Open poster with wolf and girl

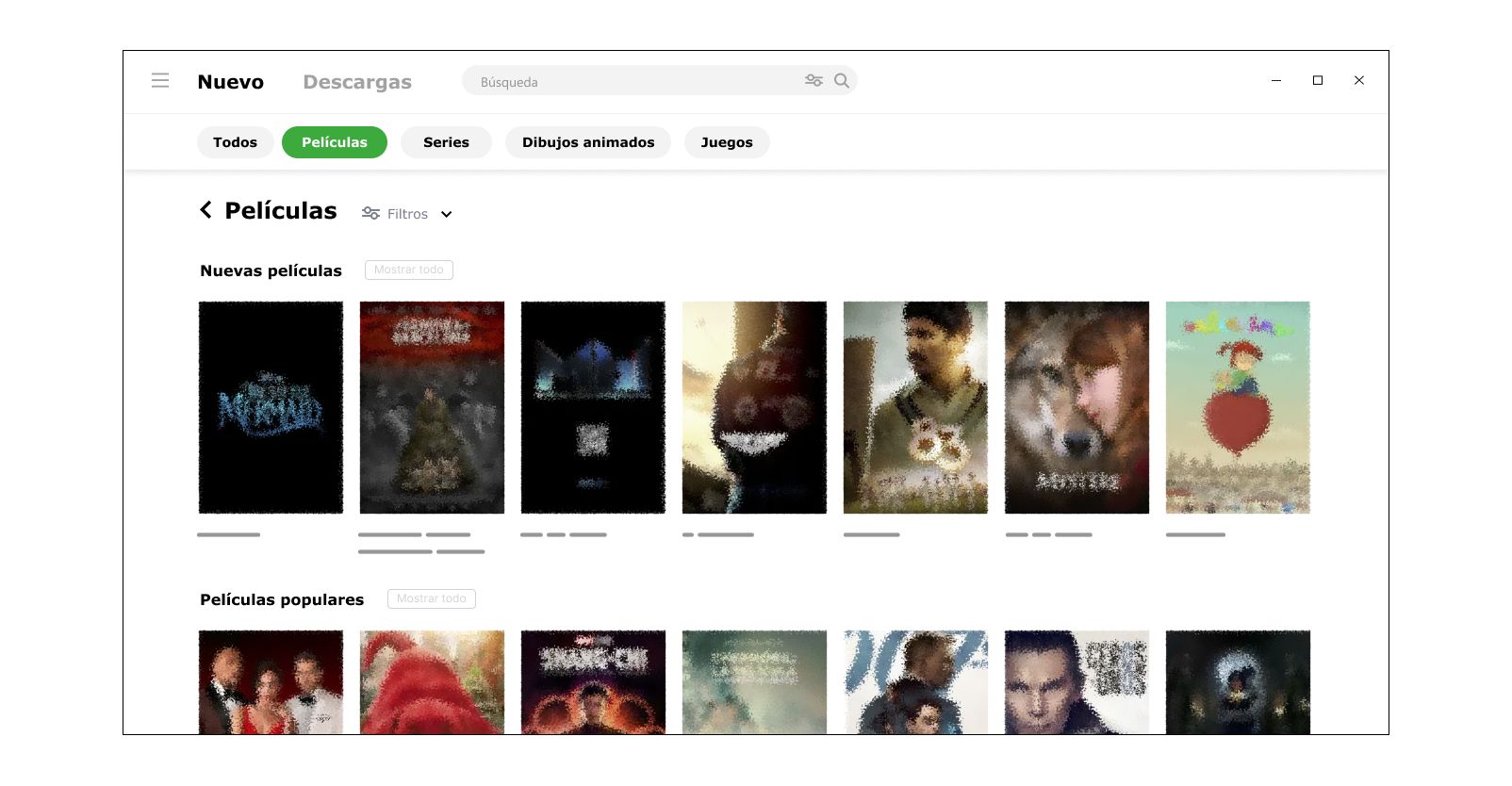(x=1076, y=407)
